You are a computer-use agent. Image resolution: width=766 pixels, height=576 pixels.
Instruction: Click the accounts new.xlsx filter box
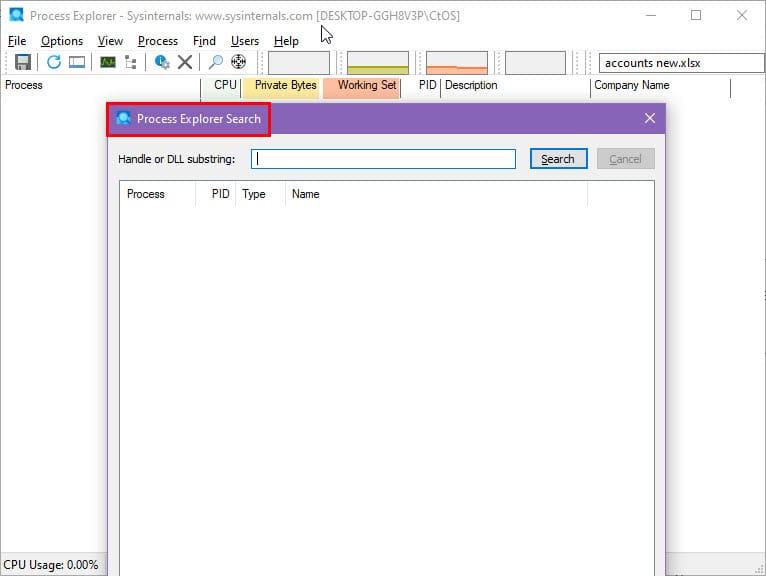click(x=681, y=63)
